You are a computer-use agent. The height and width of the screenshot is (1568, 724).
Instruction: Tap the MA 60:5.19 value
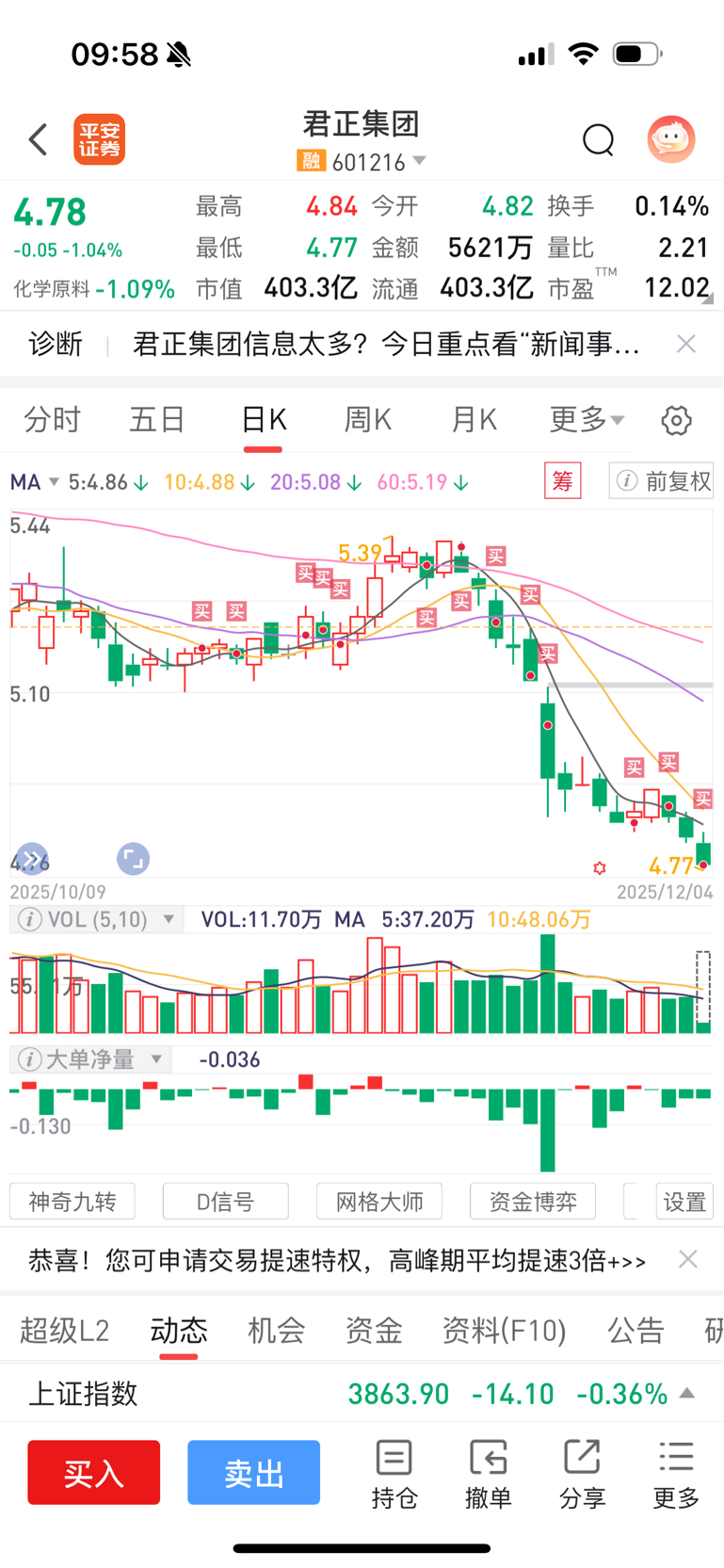tap(423, 482)
